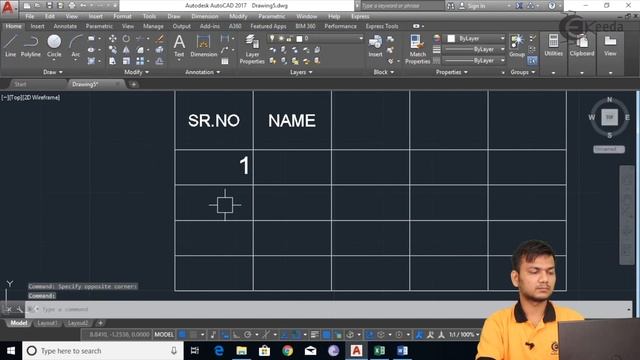Screen dimensions: 640x360
Task: Toggle ortho mode in status bar
Action: (236, 335)
